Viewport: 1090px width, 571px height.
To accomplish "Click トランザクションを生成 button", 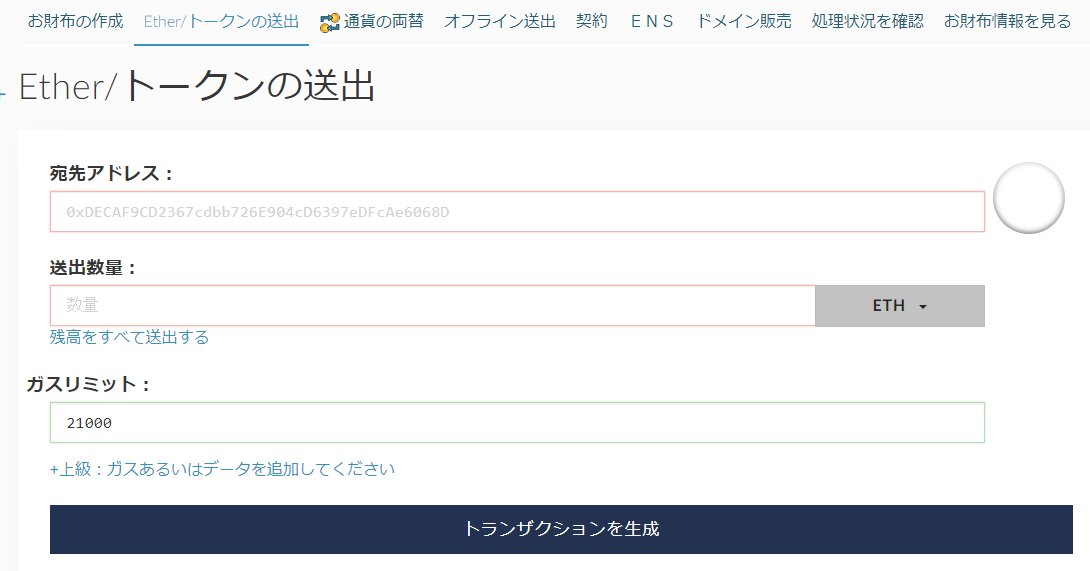I will (x=561, y=529).
